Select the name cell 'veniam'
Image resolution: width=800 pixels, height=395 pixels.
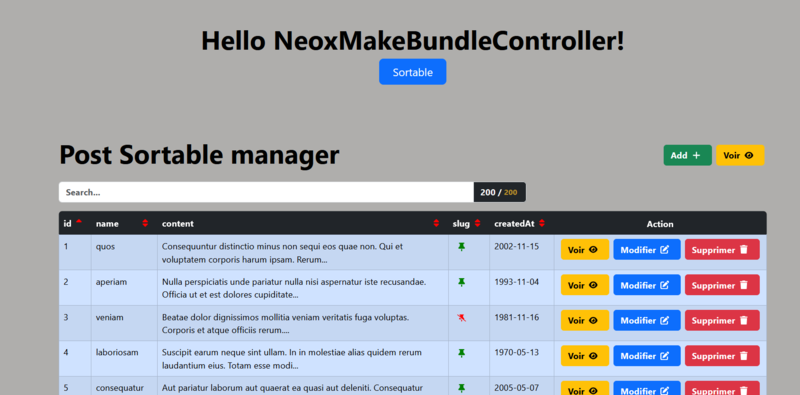point(109,317)
